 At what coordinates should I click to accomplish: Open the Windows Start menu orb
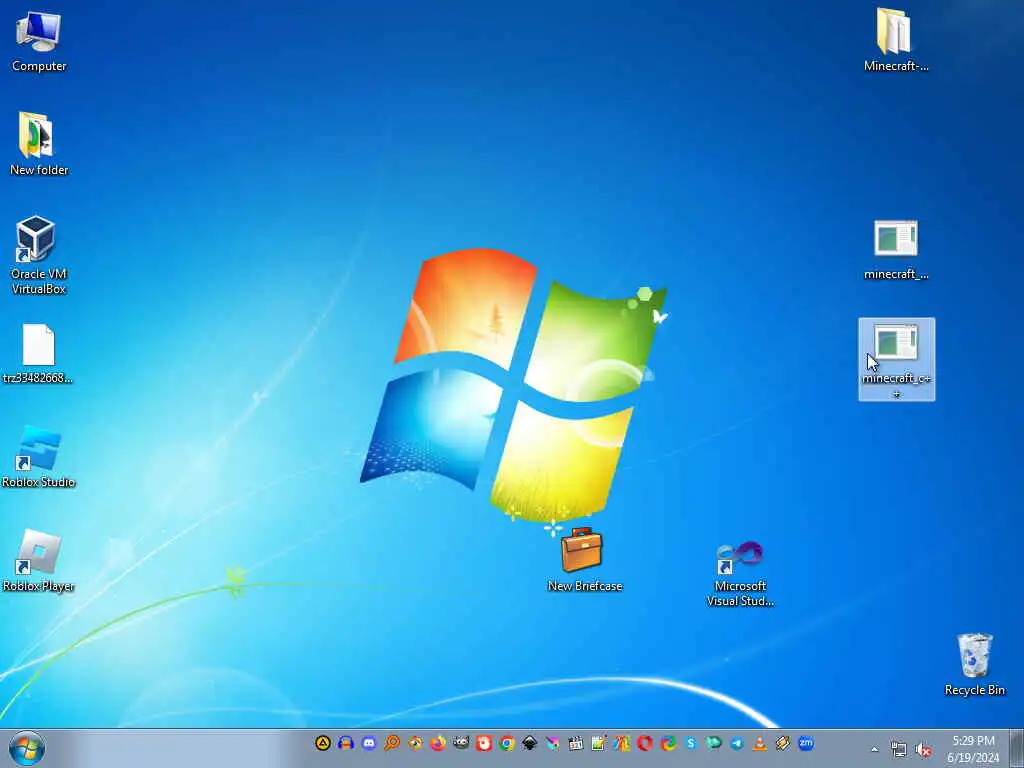[27, 748]
